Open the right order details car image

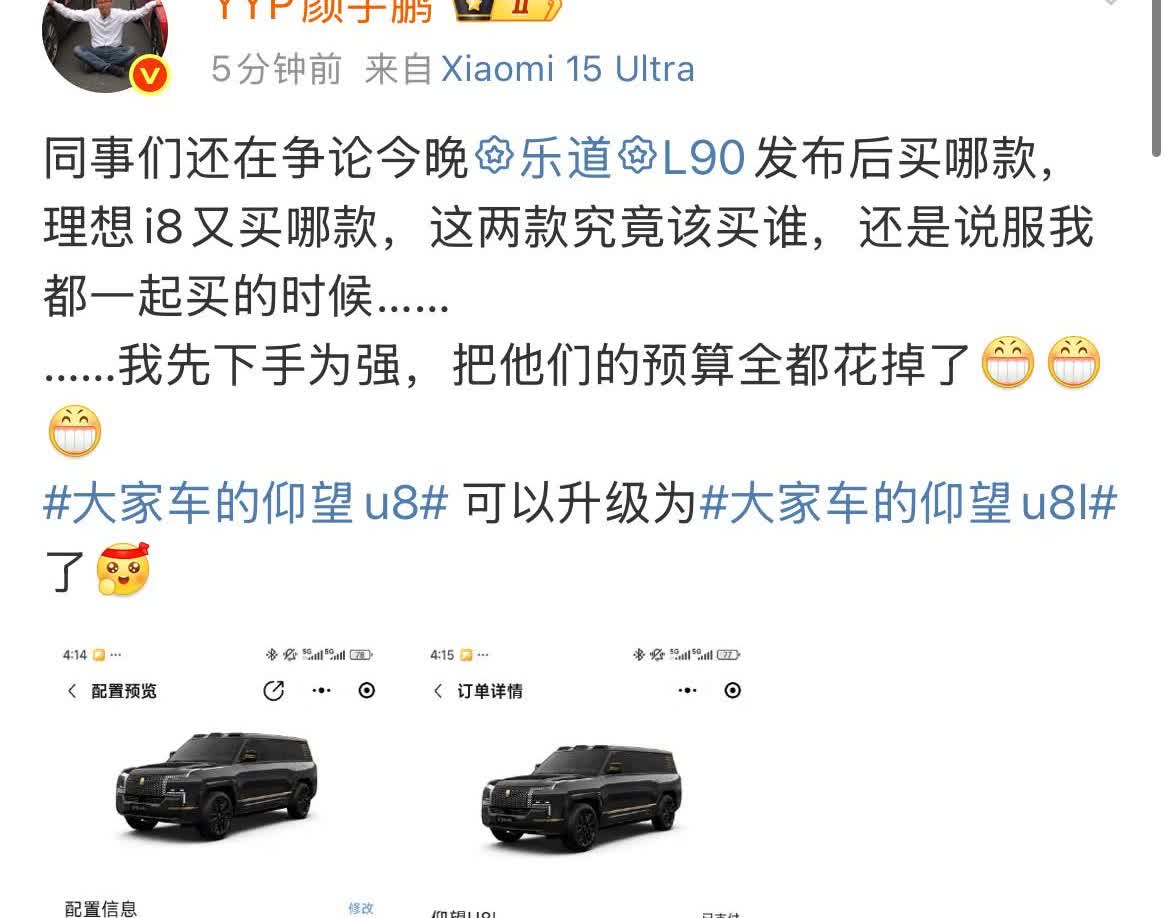(582, 797)
